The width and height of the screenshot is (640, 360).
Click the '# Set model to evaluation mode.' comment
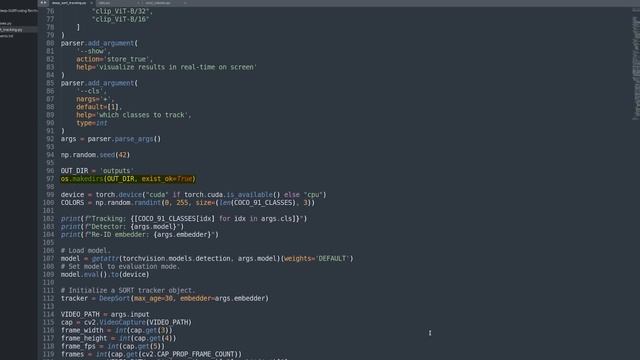(120, 267)
